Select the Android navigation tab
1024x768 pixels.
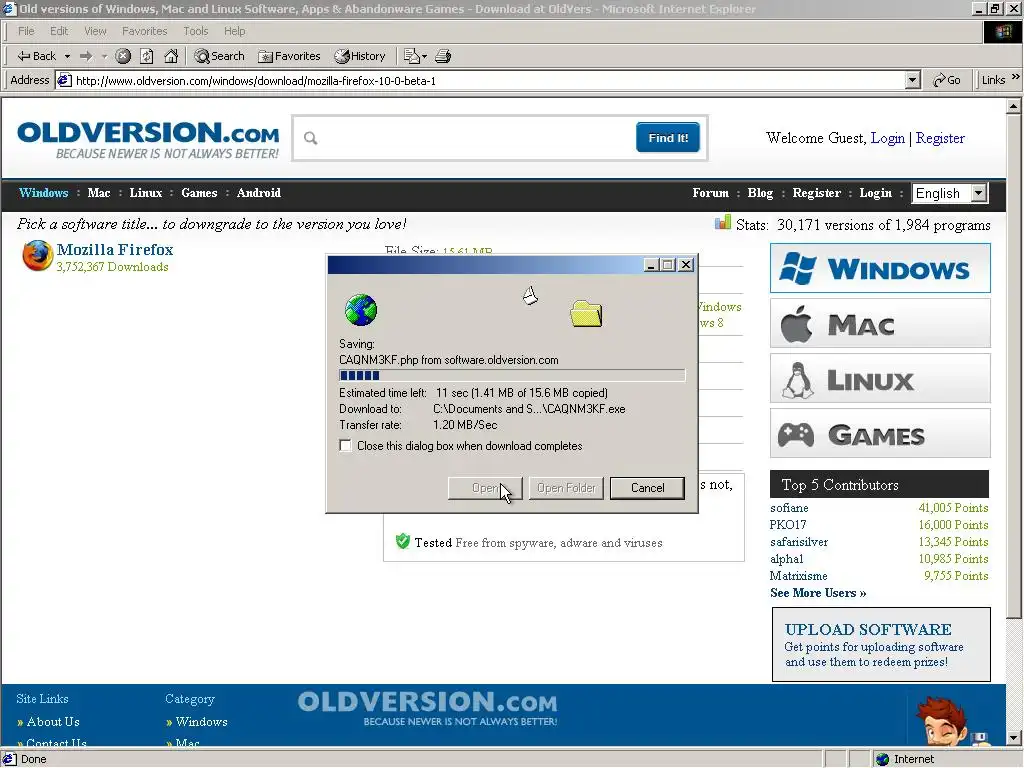(259, 193)
